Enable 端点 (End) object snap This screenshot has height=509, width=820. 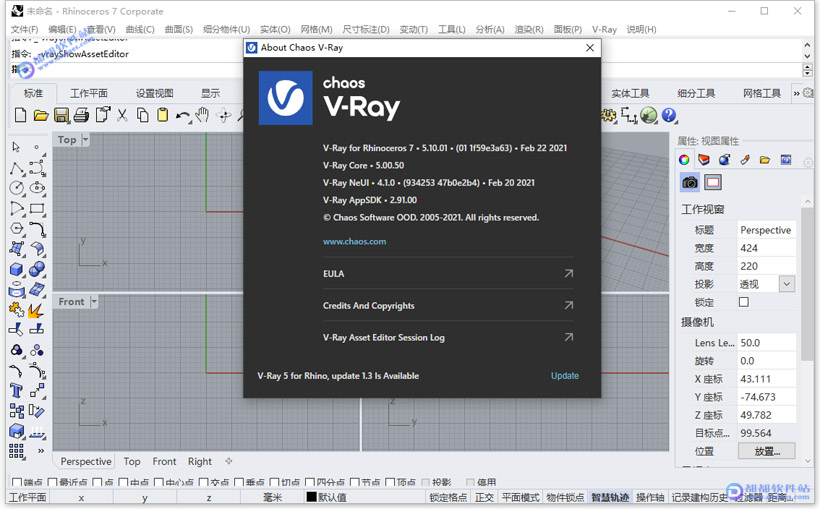pyautogui.click(x=17, y=482)
